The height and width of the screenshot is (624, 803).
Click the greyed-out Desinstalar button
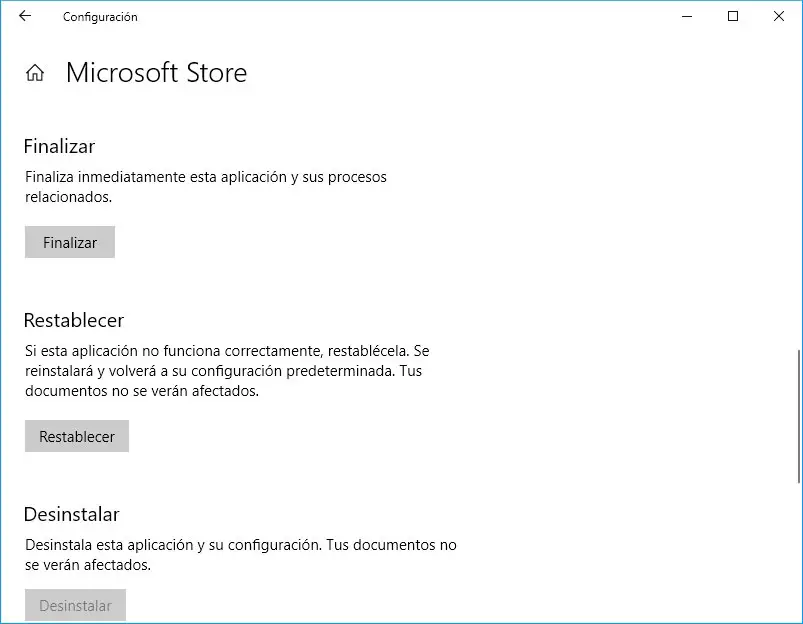coord(75,605)
